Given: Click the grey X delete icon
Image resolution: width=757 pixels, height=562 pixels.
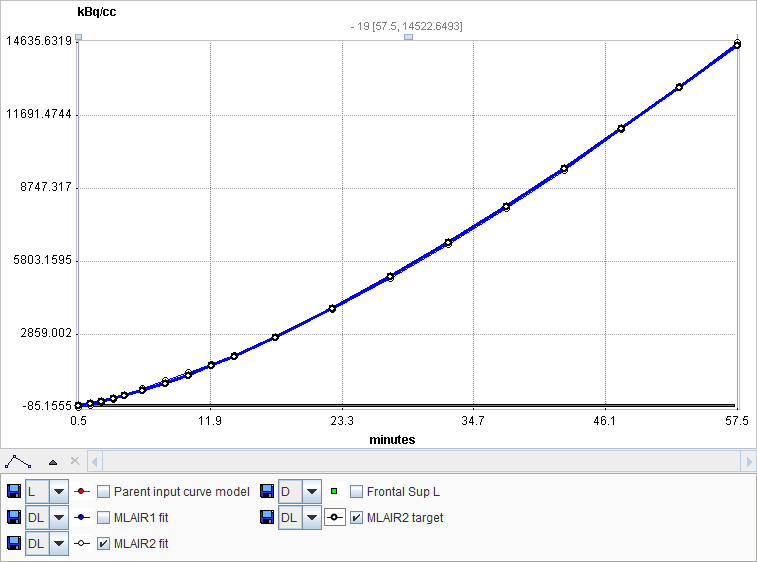Looking at the screenshot, I should point(75,461).
